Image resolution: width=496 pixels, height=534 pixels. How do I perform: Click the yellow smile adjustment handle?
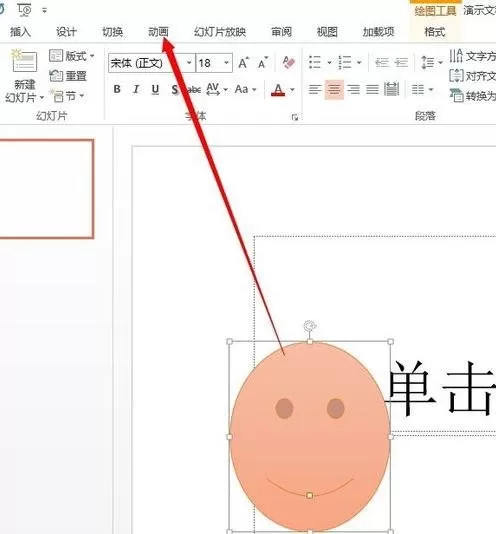tap(310, 495)
